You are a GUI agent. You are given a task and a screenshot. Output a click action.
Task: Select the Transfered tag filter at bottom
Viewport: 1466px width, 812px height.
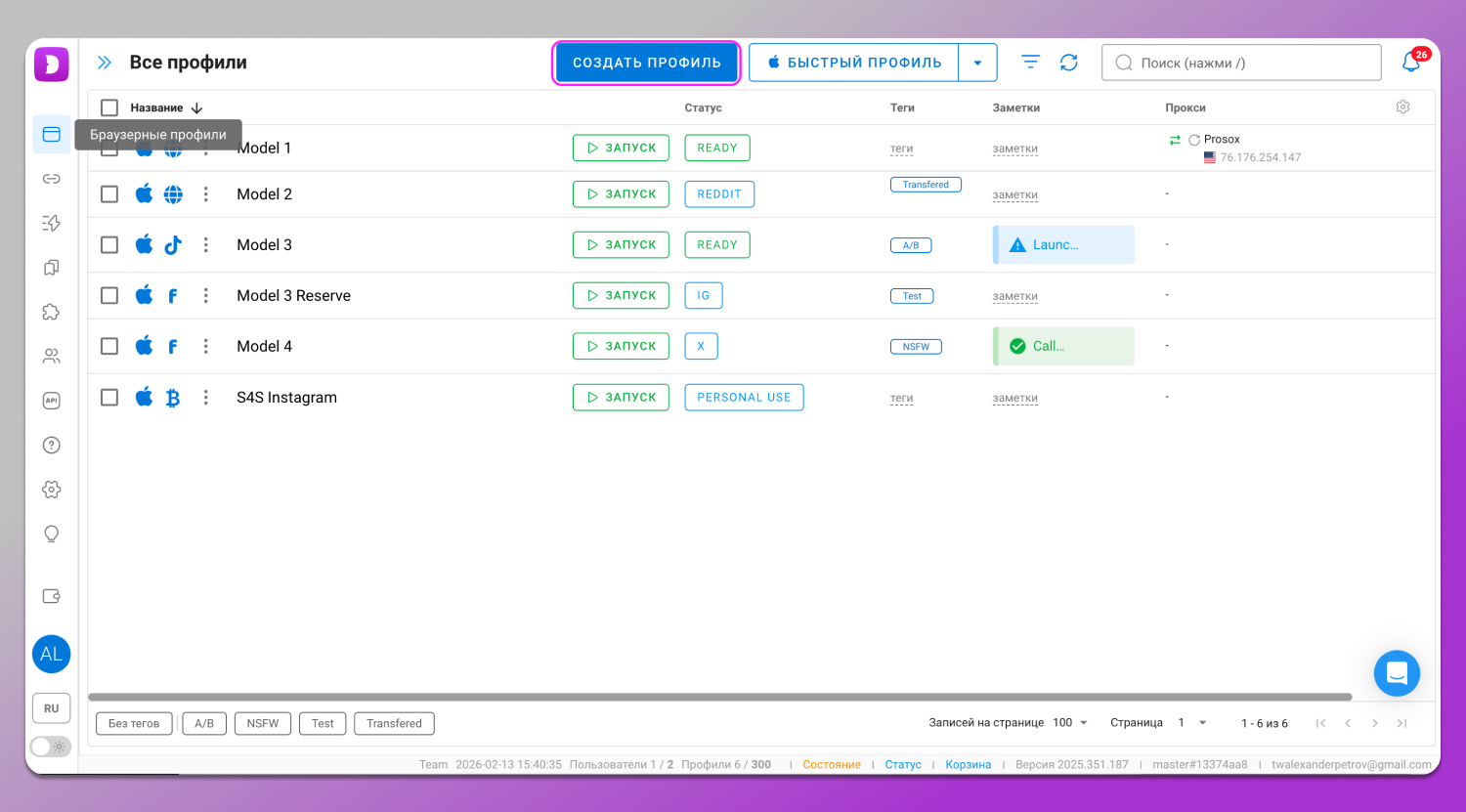tap(394, 723)
